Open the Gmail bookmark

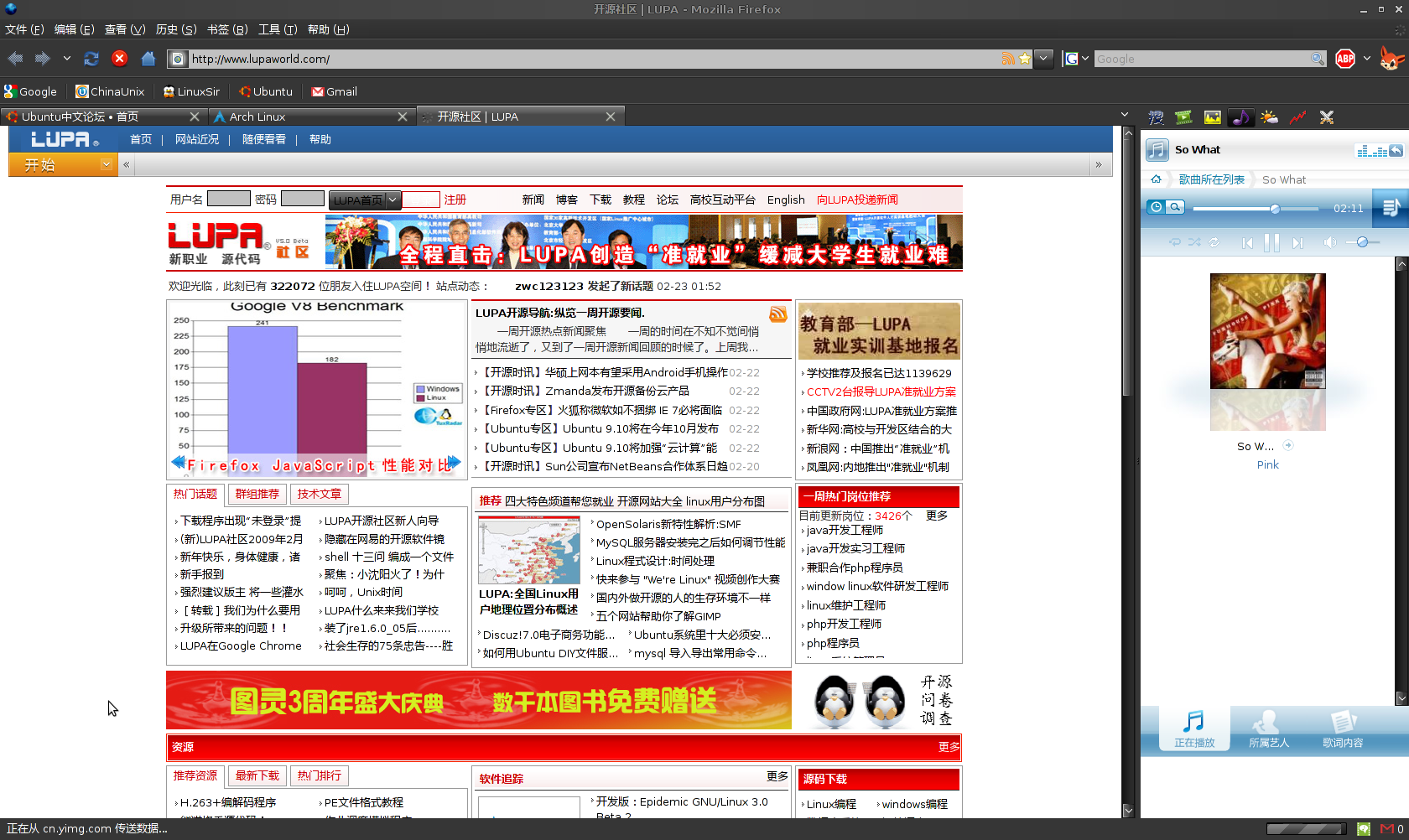pos(335,91)
